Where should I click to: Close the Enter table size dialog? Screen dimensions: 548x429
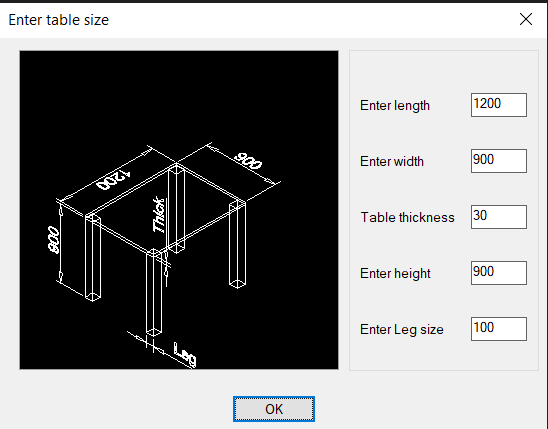click(x=526, y=19)
